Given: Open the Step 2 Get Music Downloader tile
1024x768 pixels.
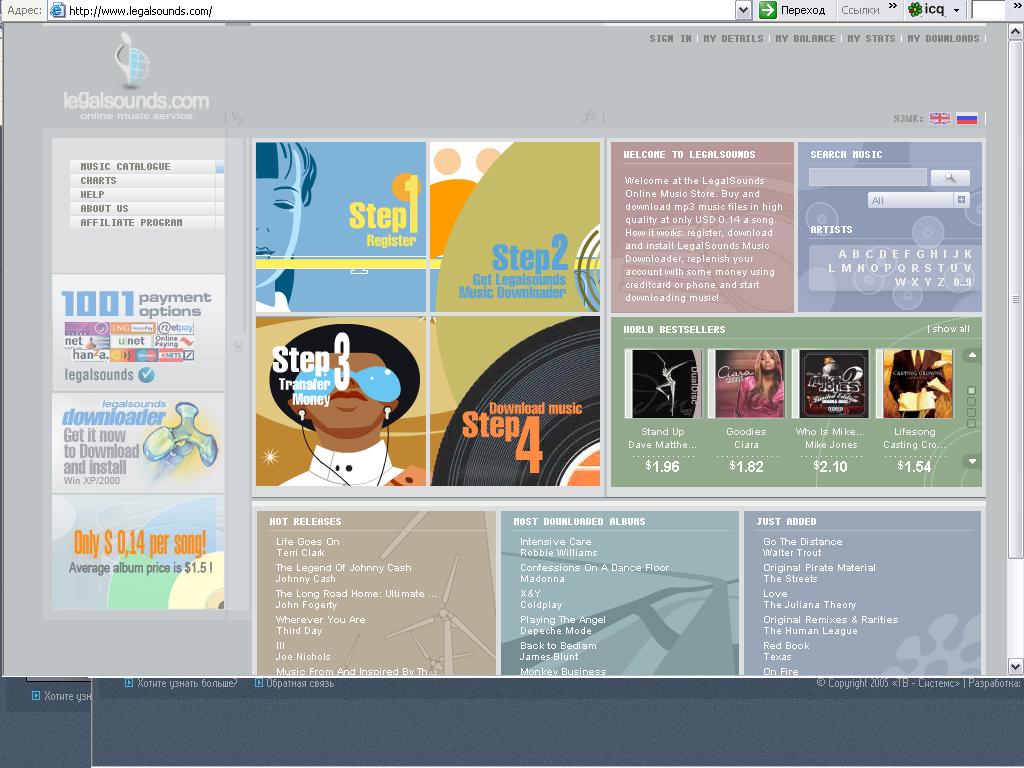Looking at the screenshot, I should (x=515, y=227).
